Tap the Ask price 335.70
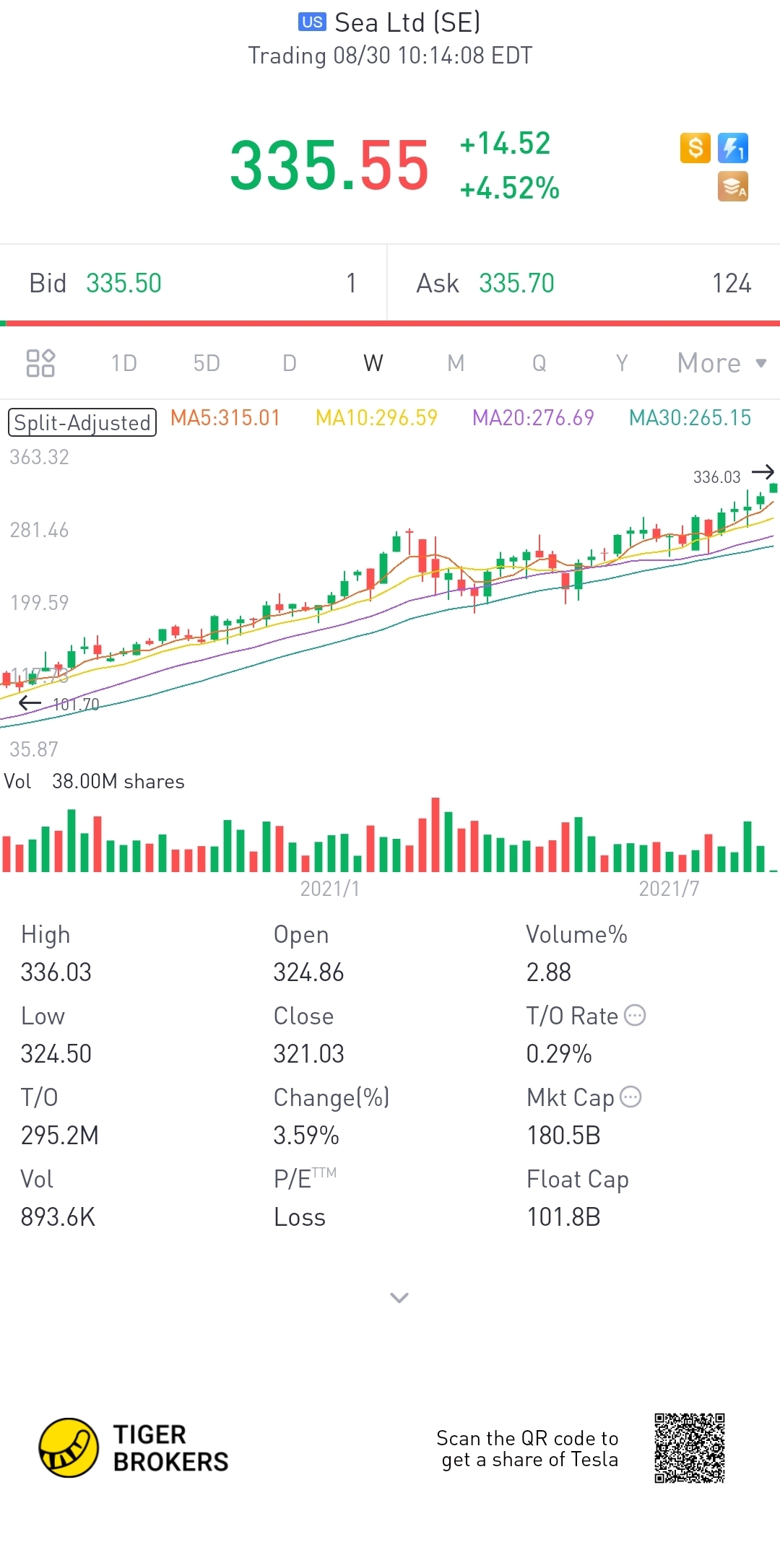Image resolution: width=780 pixels, height=1568 pixels. (516, 284)
